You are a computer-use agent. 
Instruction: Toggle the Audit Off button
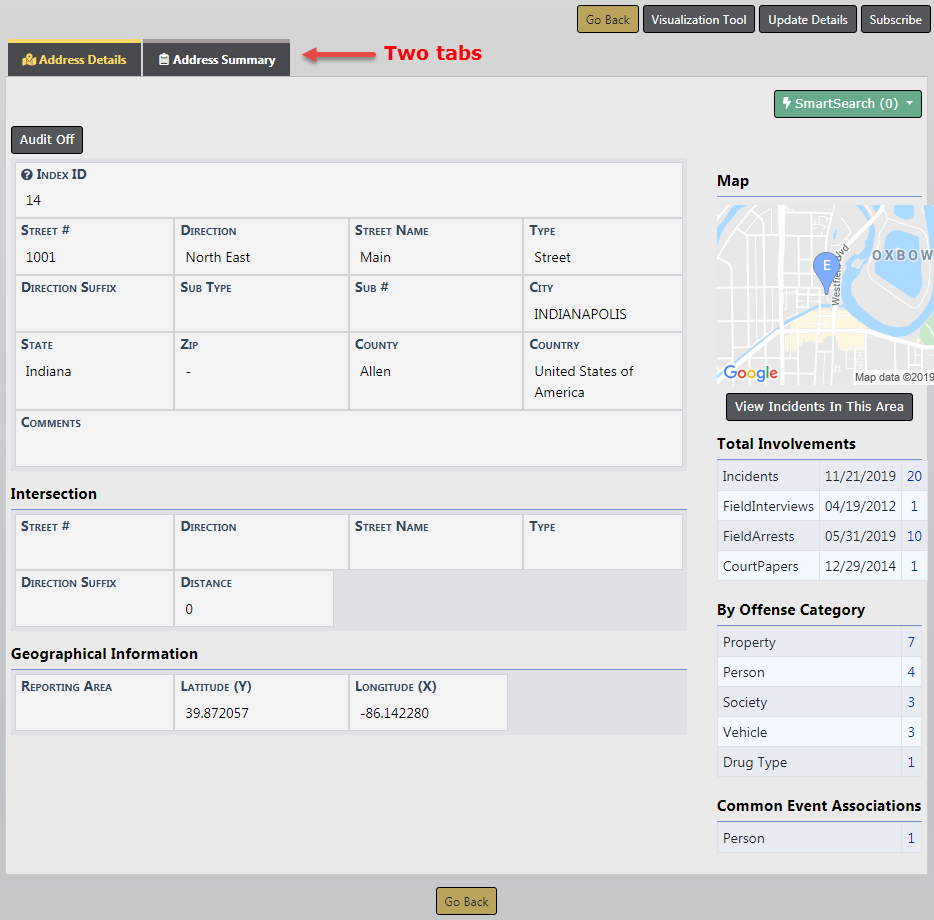tap(47, 140)
